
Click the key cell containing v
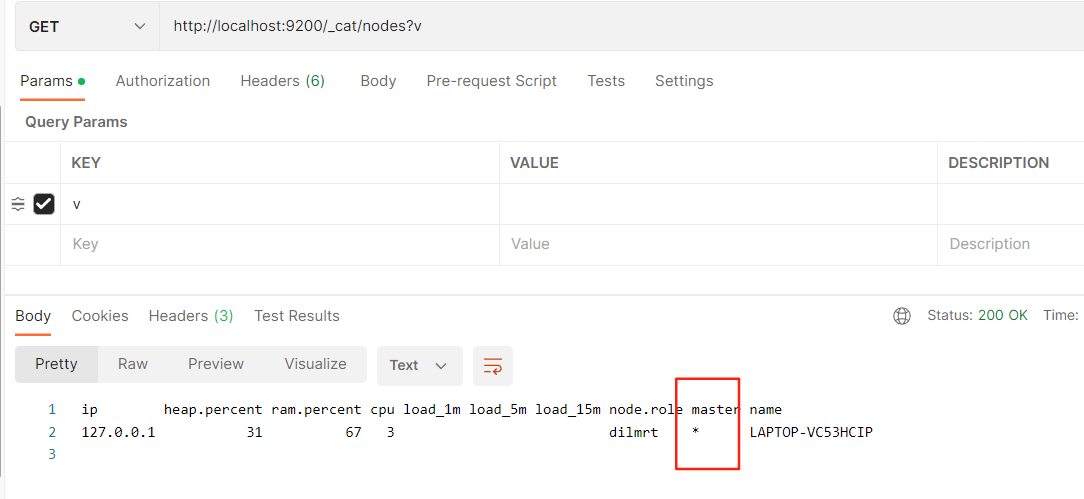280,204
